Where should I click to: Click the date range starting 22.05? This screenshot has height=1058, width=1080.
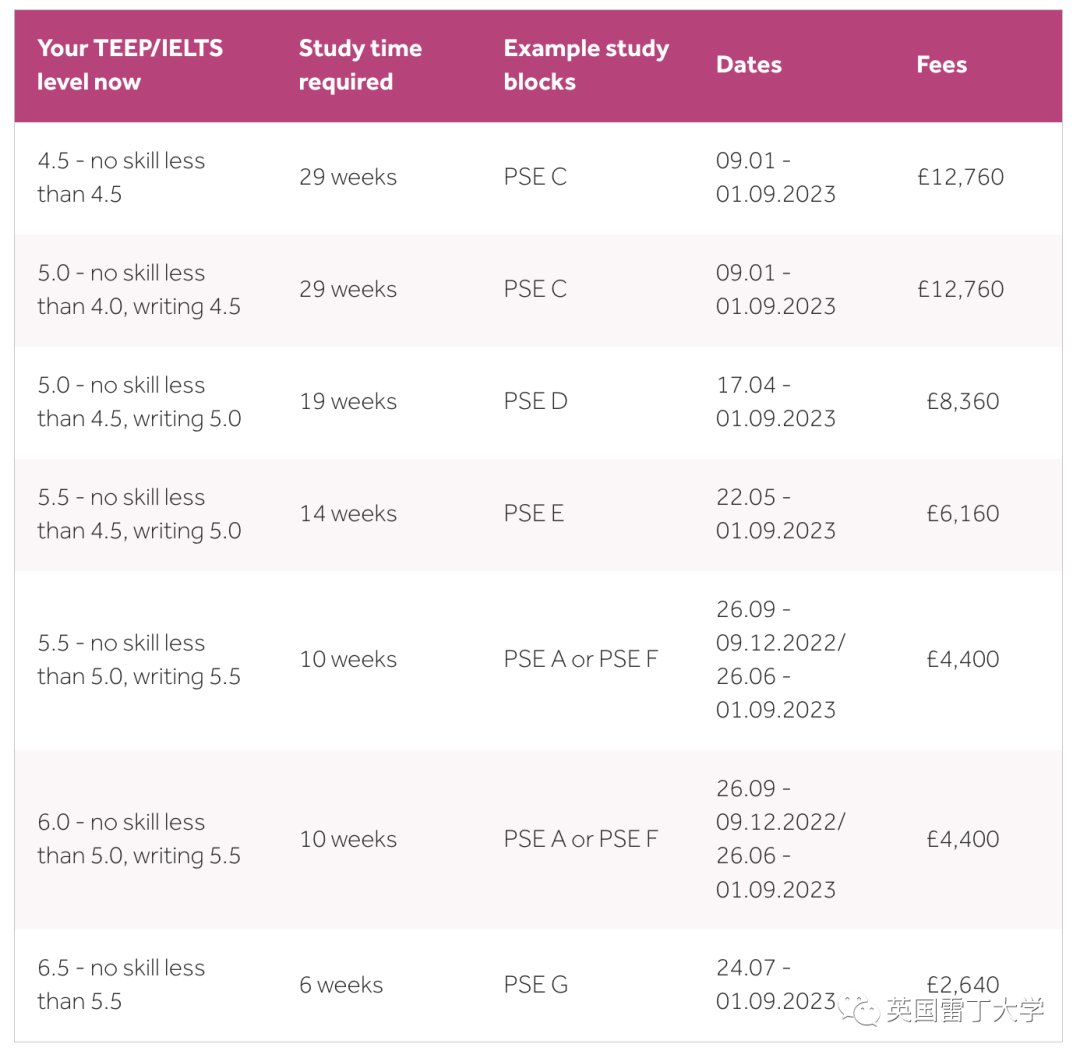775,514
